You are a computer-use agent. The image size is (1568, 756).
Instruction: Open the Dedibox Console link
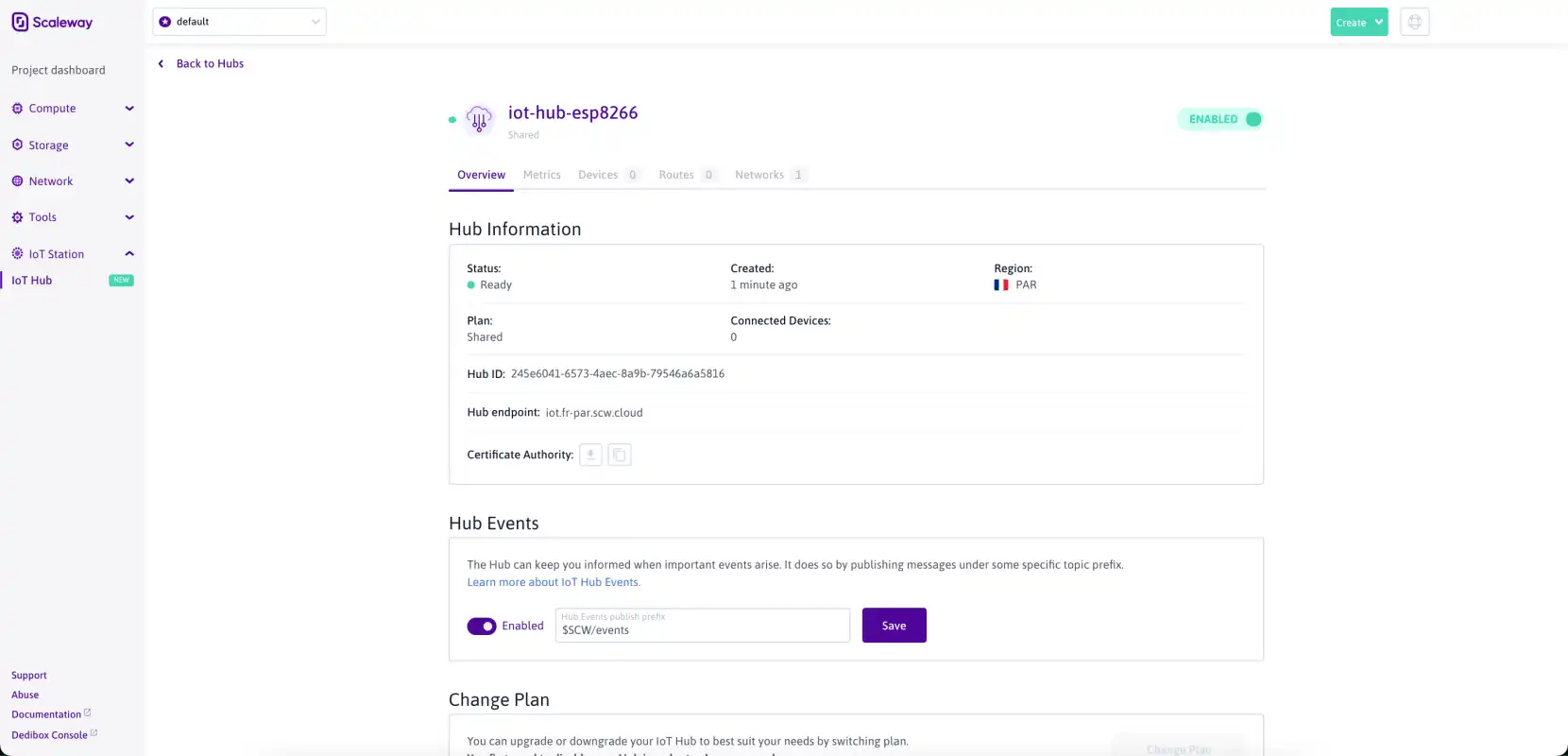point(49,735)
